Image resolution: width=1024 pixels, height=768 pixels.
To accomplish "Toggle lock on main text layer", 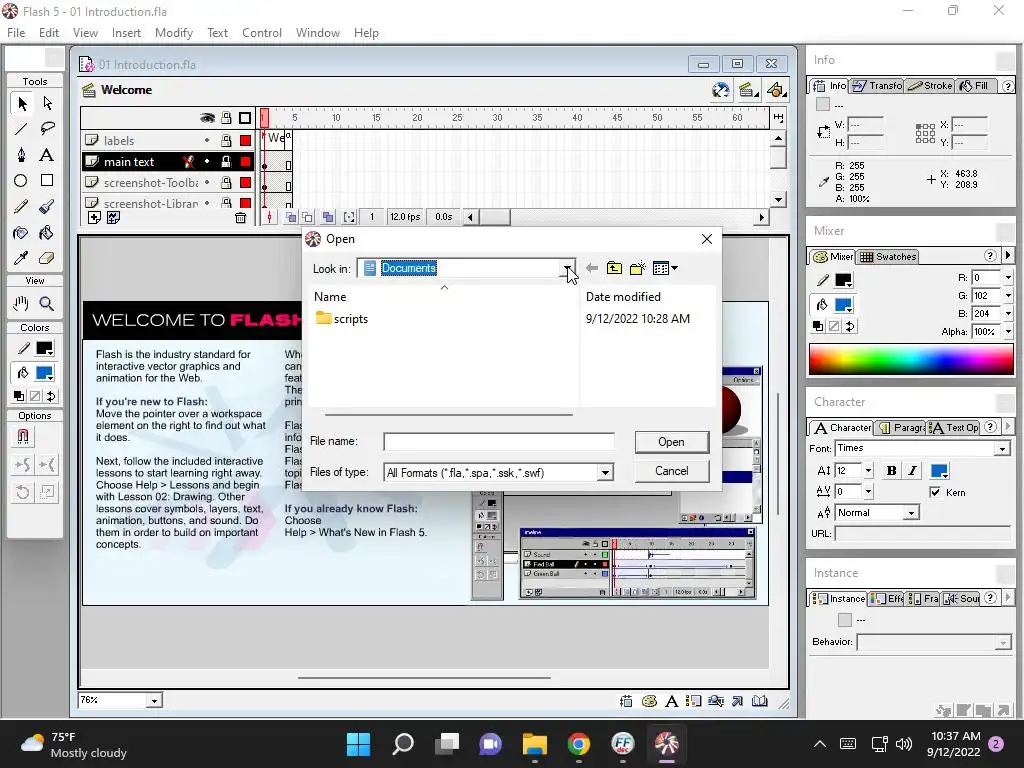I will tap(226, 161).
